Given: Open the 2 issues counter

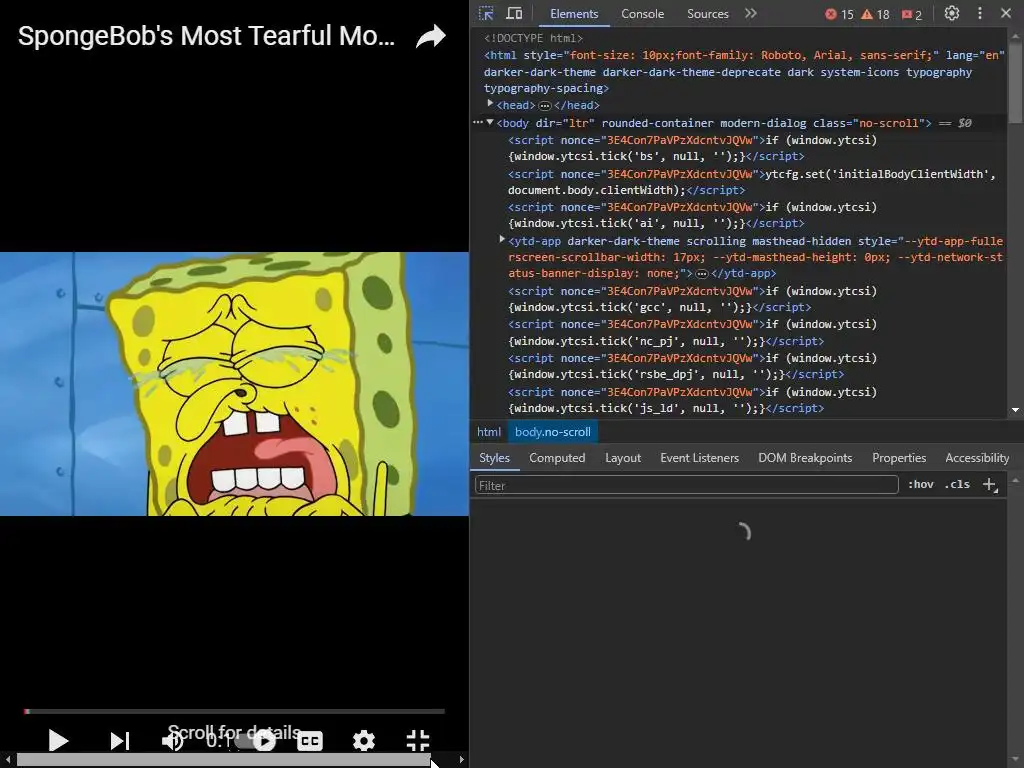Looking at the screenshot, I should click(x=912, y=14).
